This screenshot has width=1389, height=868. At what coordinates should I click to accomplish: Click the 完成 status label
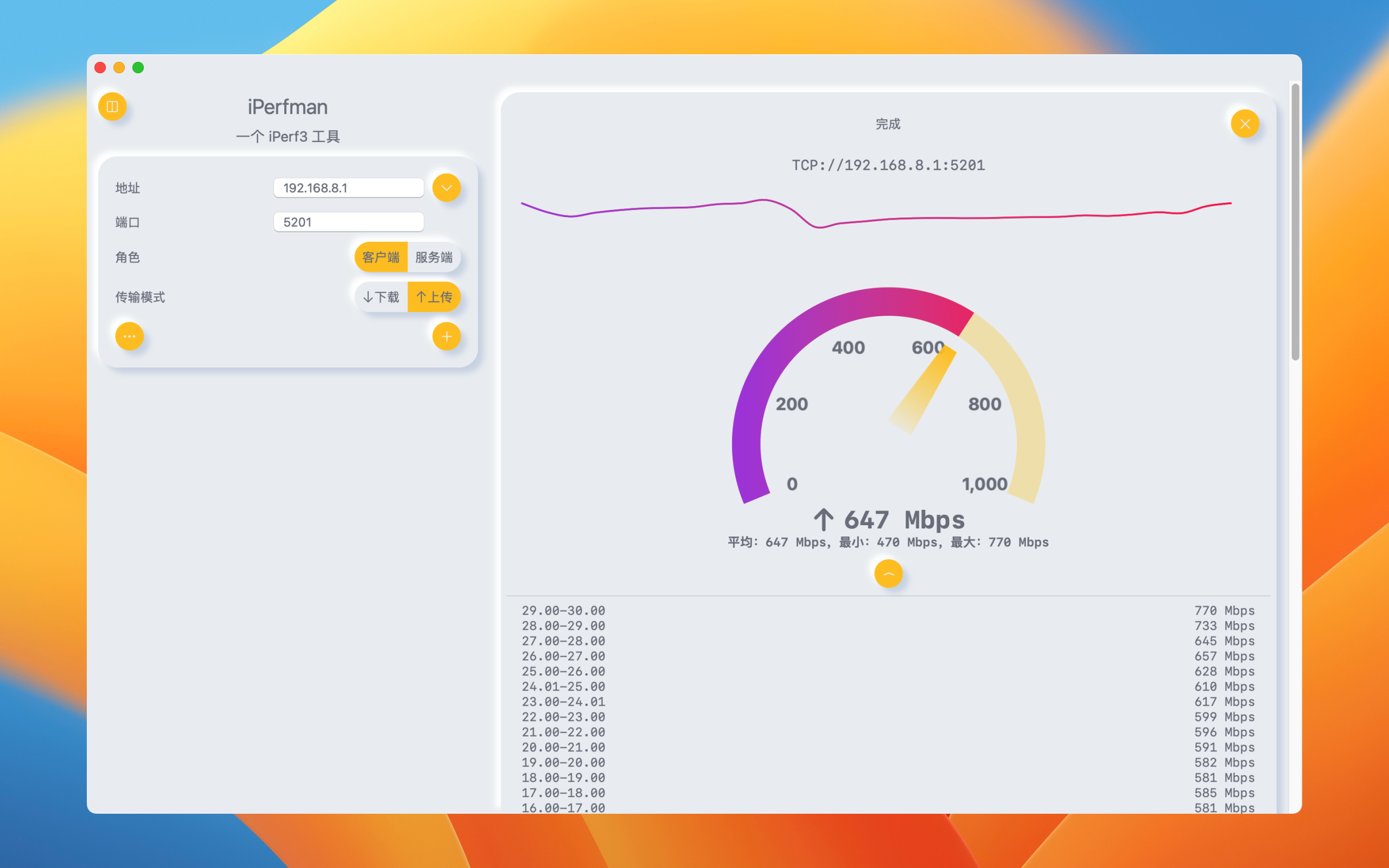pyautogui.click(x=888, y=124)
